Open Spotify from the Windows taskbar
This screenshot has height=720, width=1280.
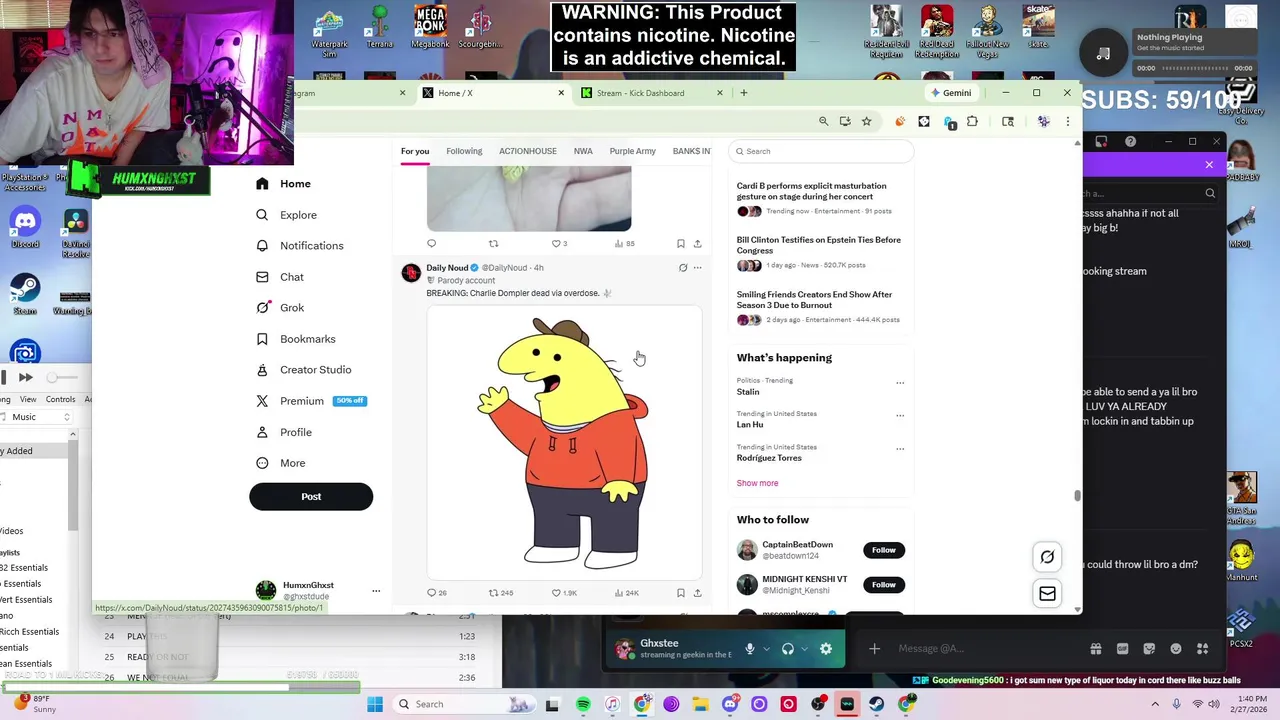point(583,704)
